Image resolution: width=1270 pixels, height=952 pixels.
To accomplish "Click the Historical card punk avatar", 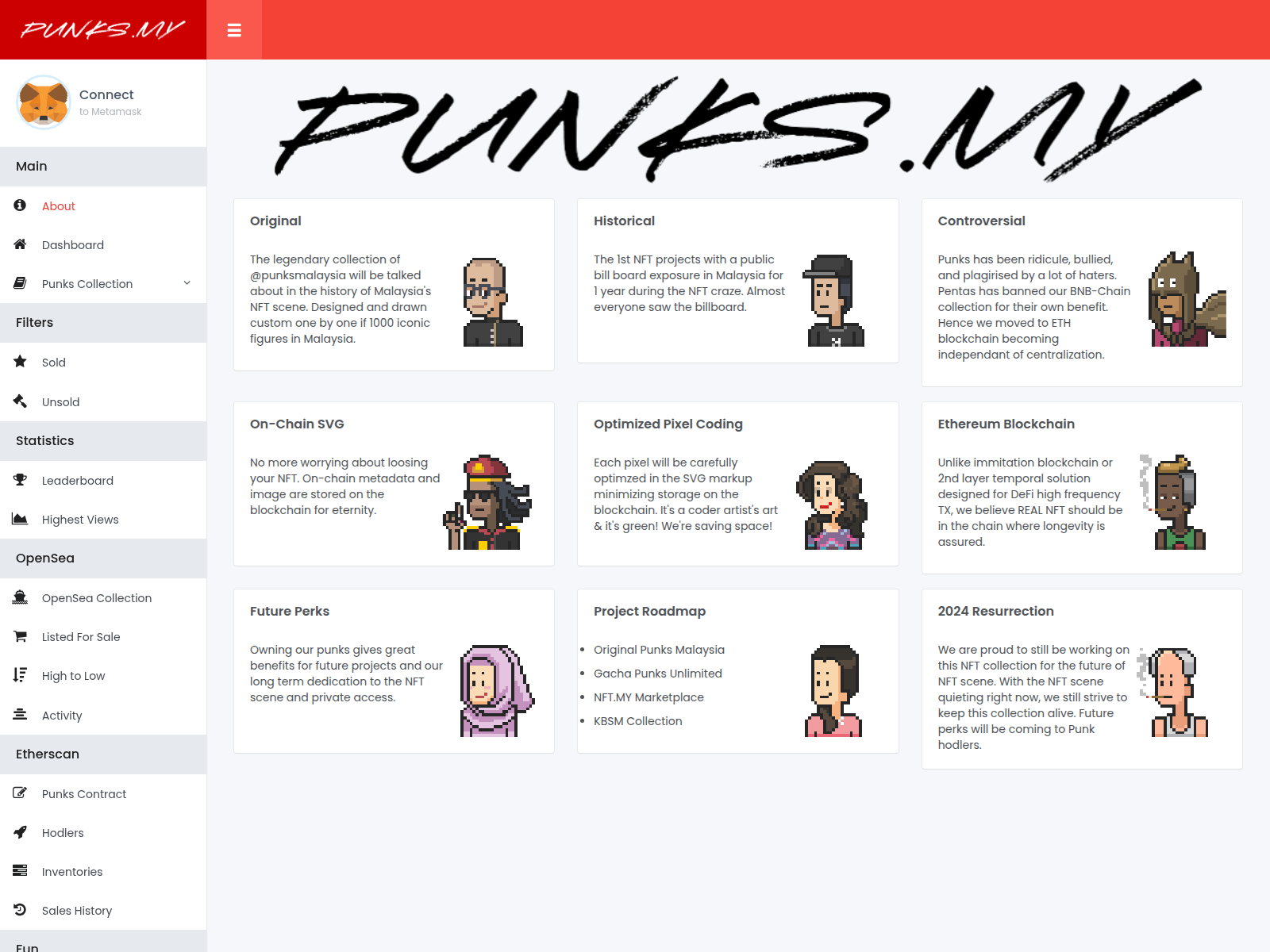I will 834,301.
